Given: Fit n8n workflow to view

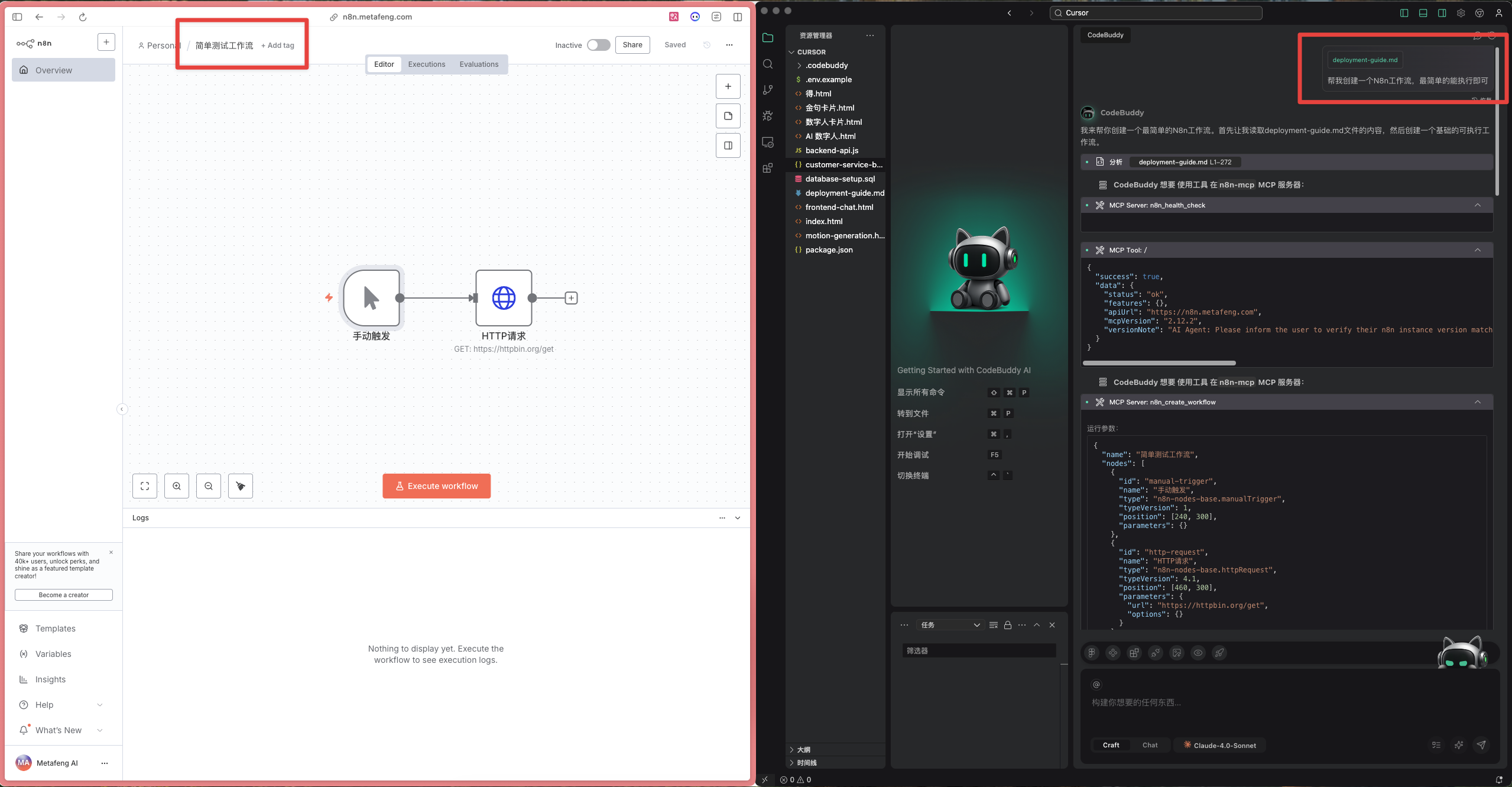Looking at the screenshot, I should tap(145, 486).
